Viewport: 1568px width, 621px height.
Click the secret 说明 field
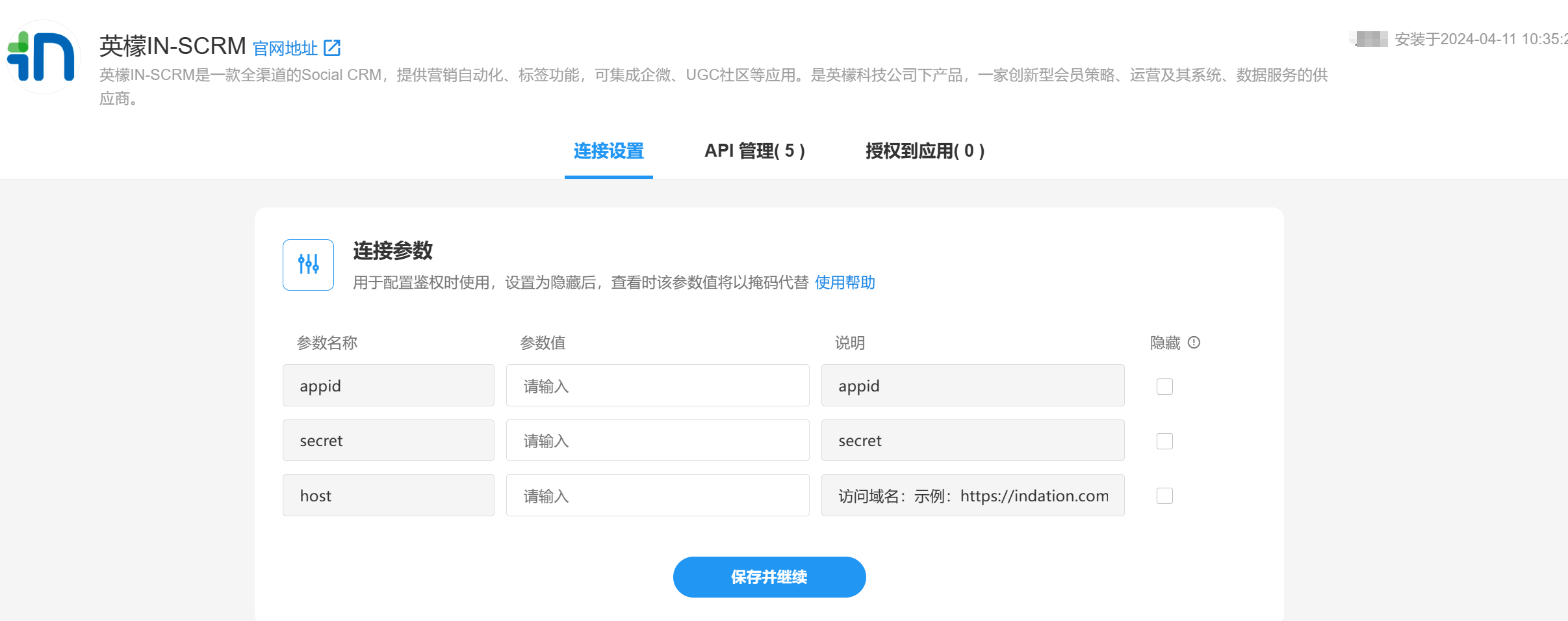click(973, 440)
